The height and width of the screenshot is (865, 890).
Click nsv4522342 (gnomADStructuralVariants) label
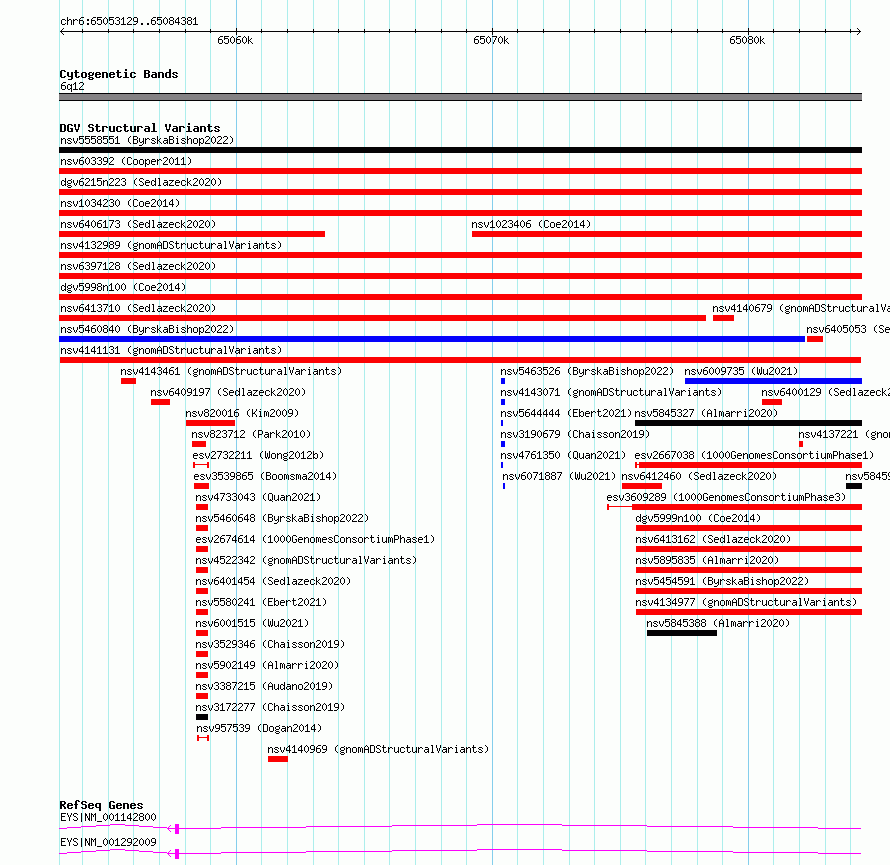[x=306, y=560]
